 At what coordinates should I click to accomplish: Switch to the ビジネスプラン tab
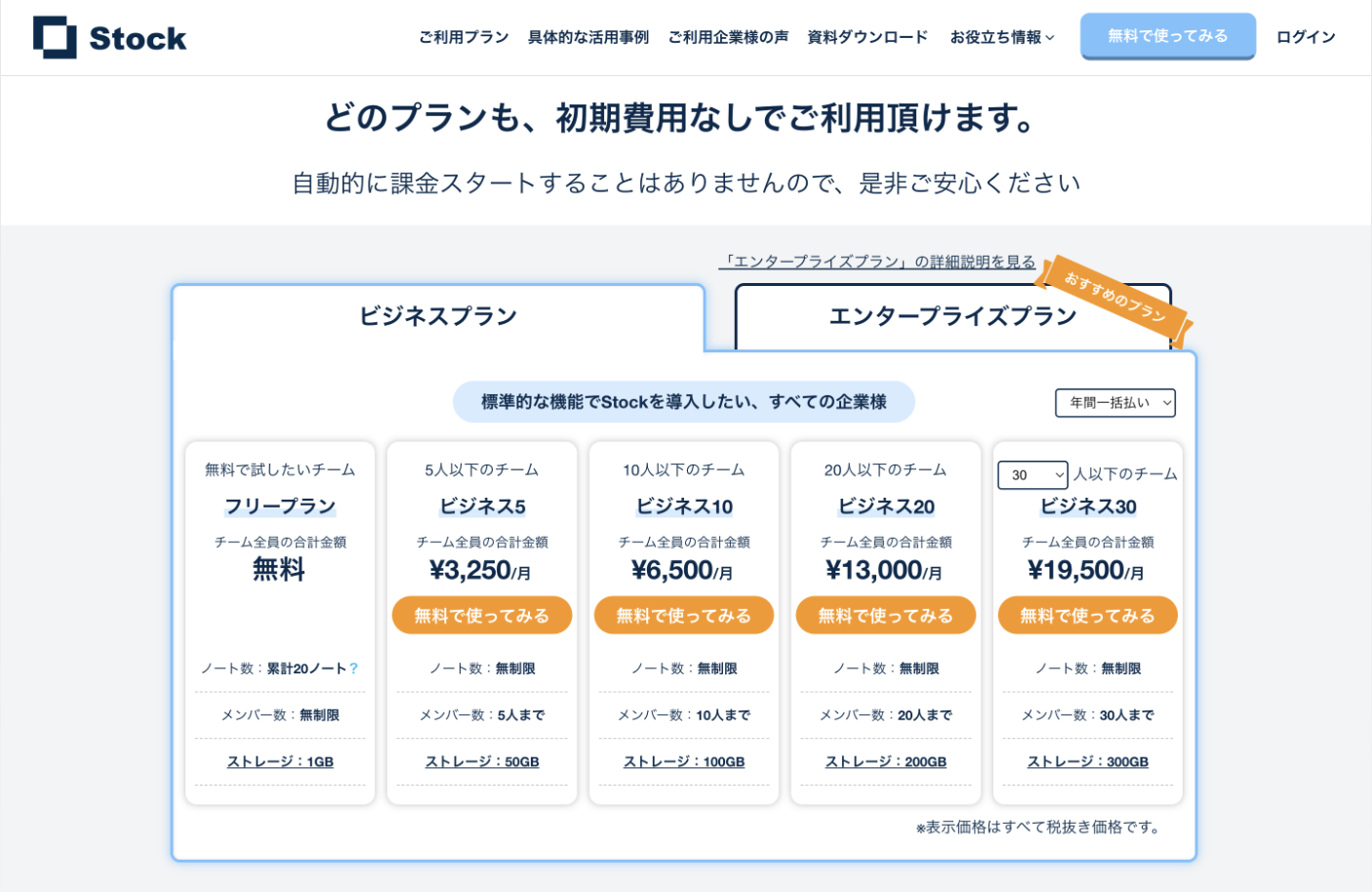point(438,316)
